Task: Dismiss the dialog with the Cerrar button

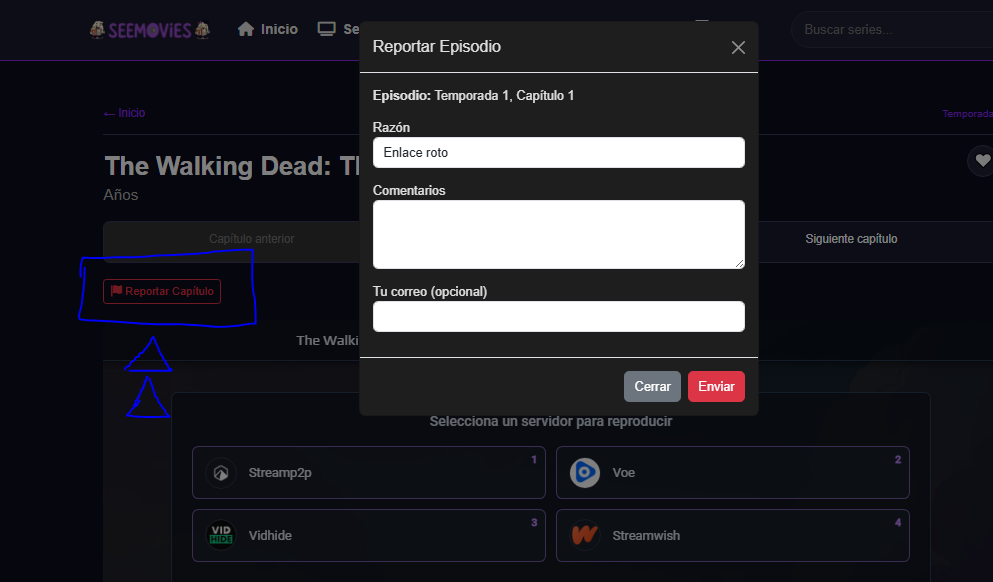Action: 652,386
